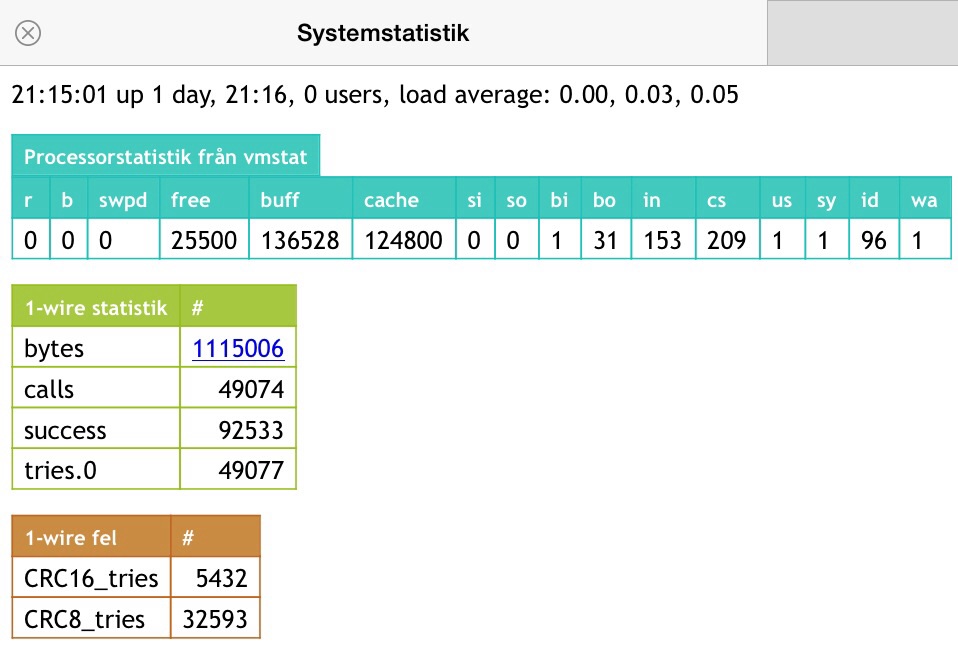Click the cs value 209
Viewport: 958px width, 648px height.
pyautogui.click(x=727, y=240)
